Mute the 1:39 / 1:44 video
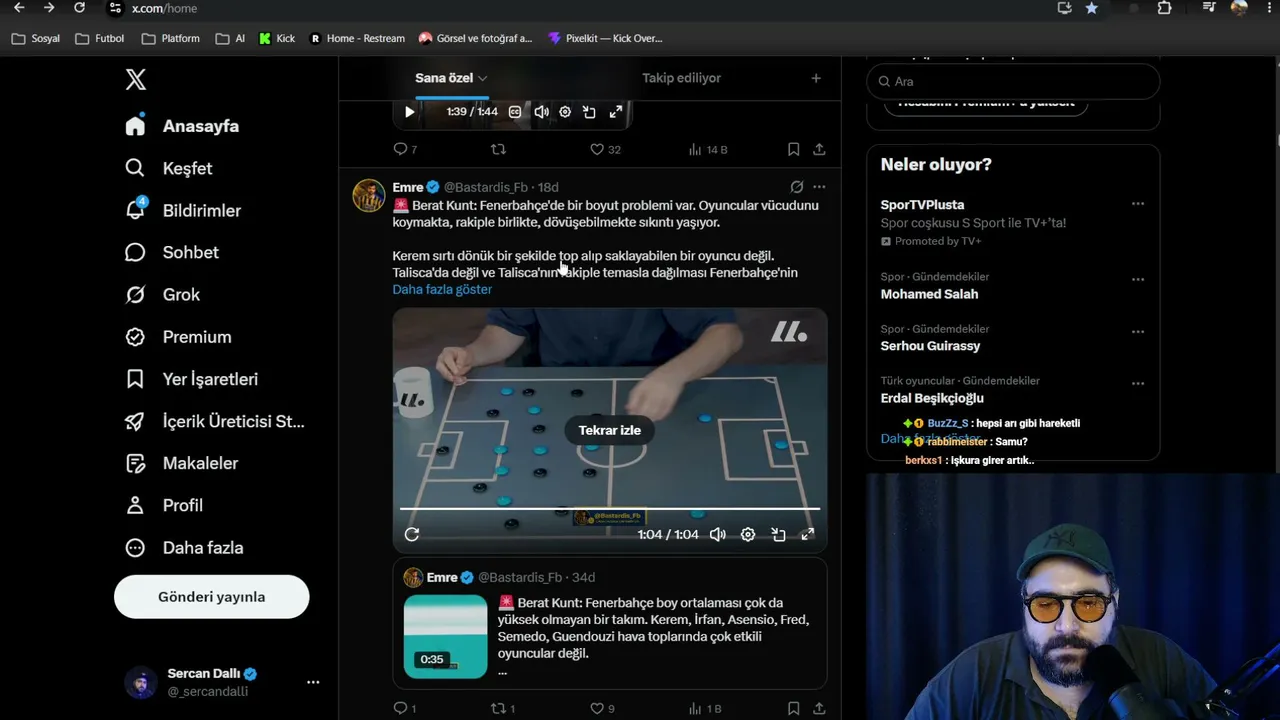The width and height of the screenshot is (1280, 720). (x=541, y=112)
